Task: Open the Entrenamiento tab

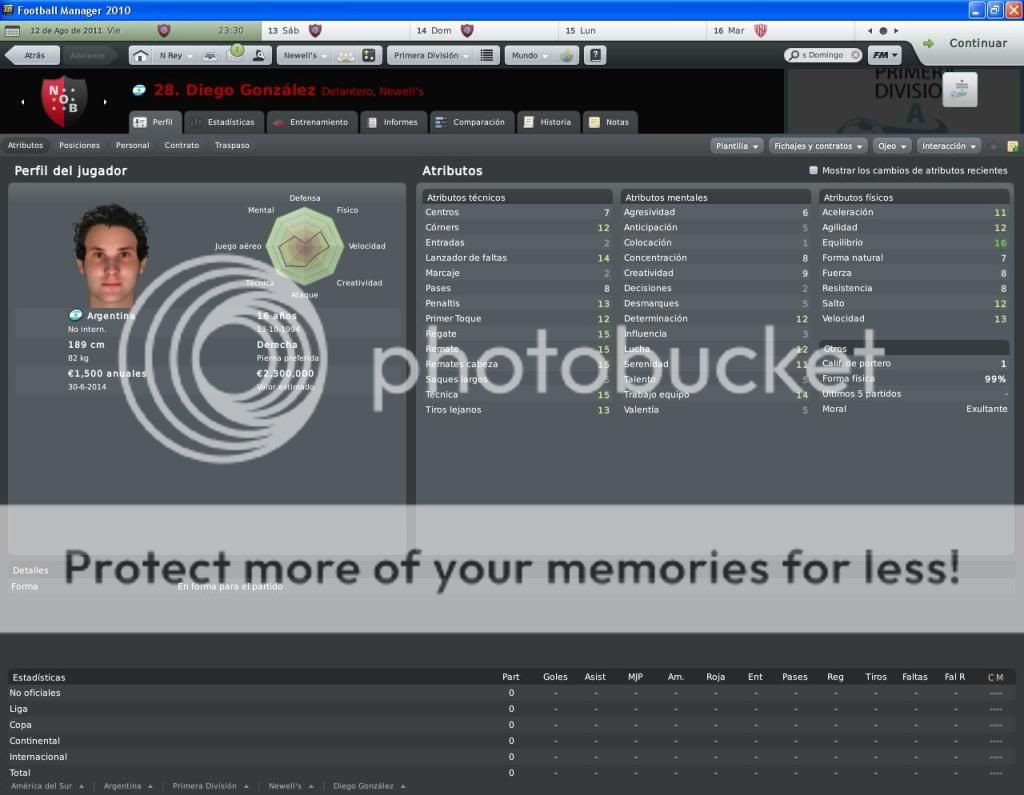Action: click(310, 122)
